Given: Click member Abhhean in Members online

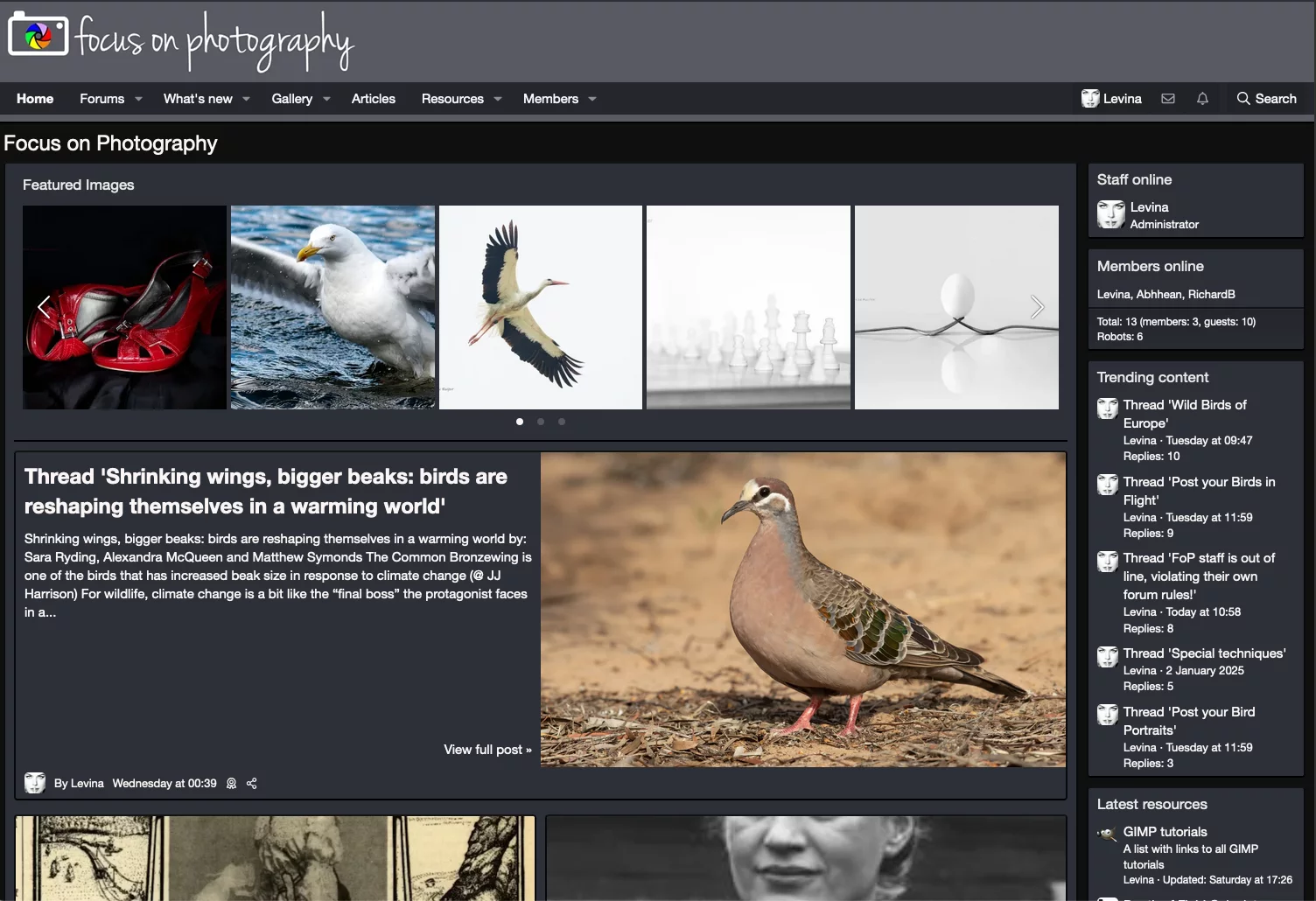Looking at the screenshot, I should pos(1158,295).
